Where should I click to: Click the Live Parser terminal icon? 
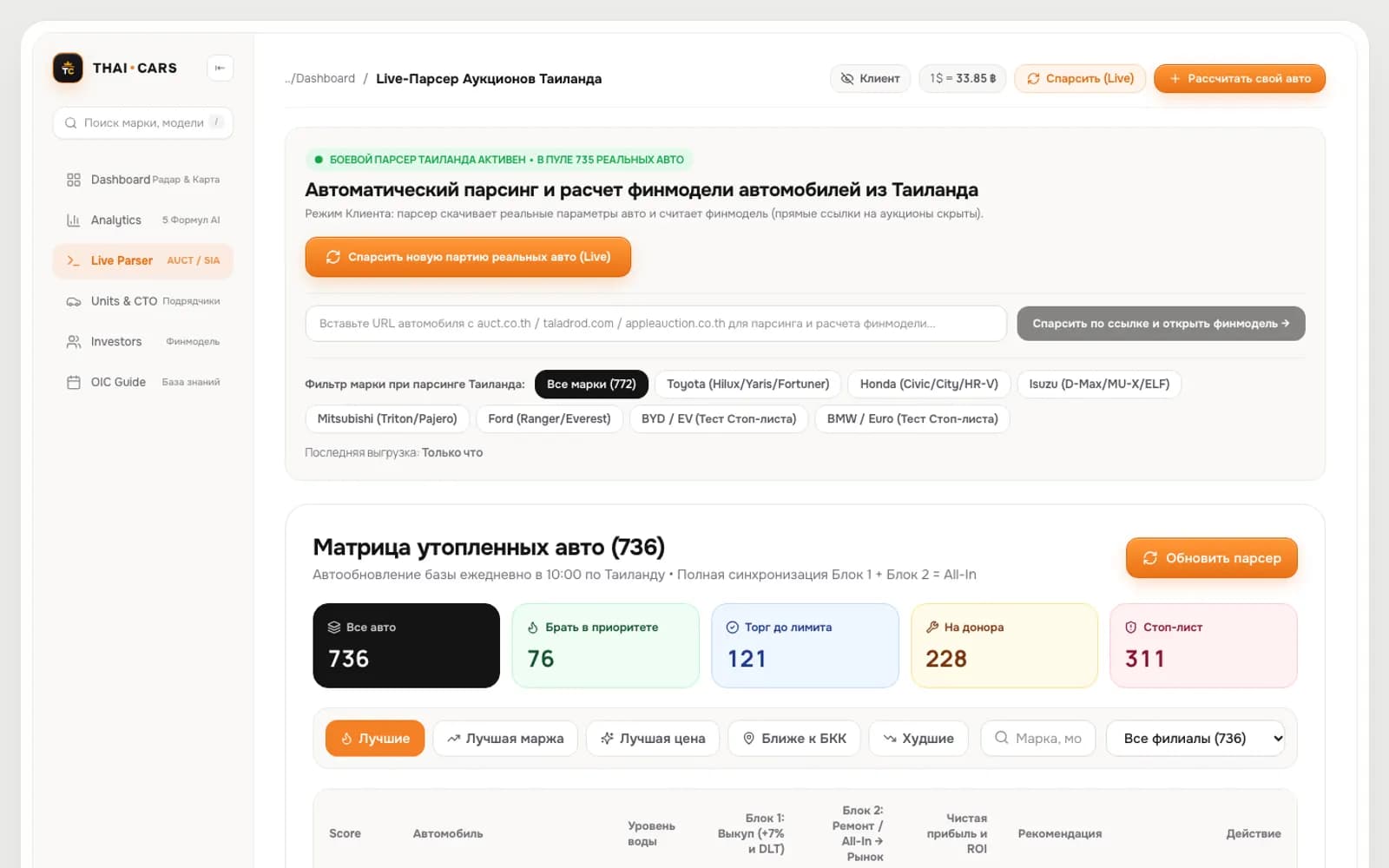tap(74, 260)
